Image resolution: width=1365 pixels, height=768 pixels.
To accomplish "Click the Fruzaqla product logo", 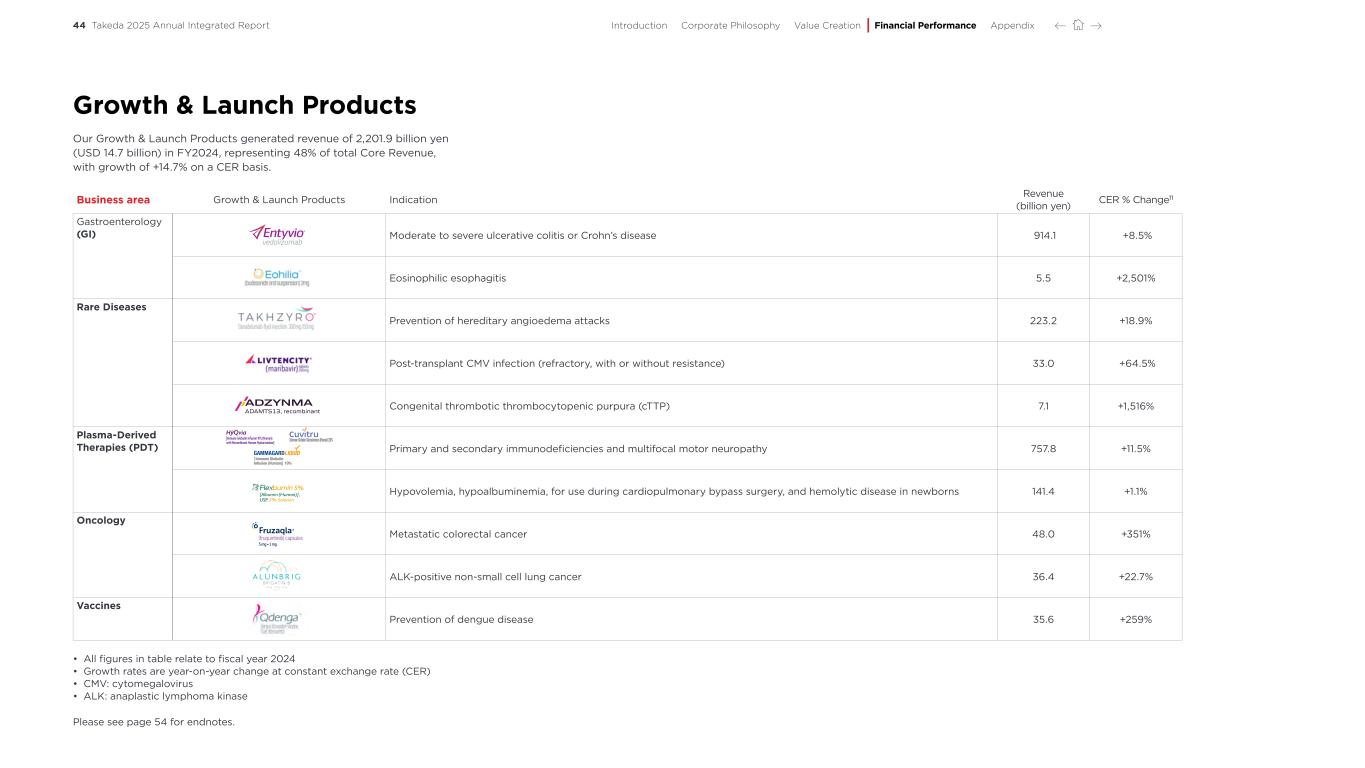I will (x=276, y=533).
